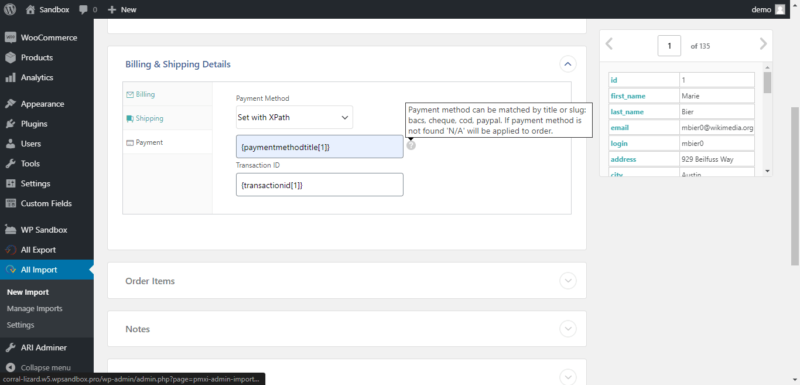Open All Import Settings submenu item

click(21, 325)
